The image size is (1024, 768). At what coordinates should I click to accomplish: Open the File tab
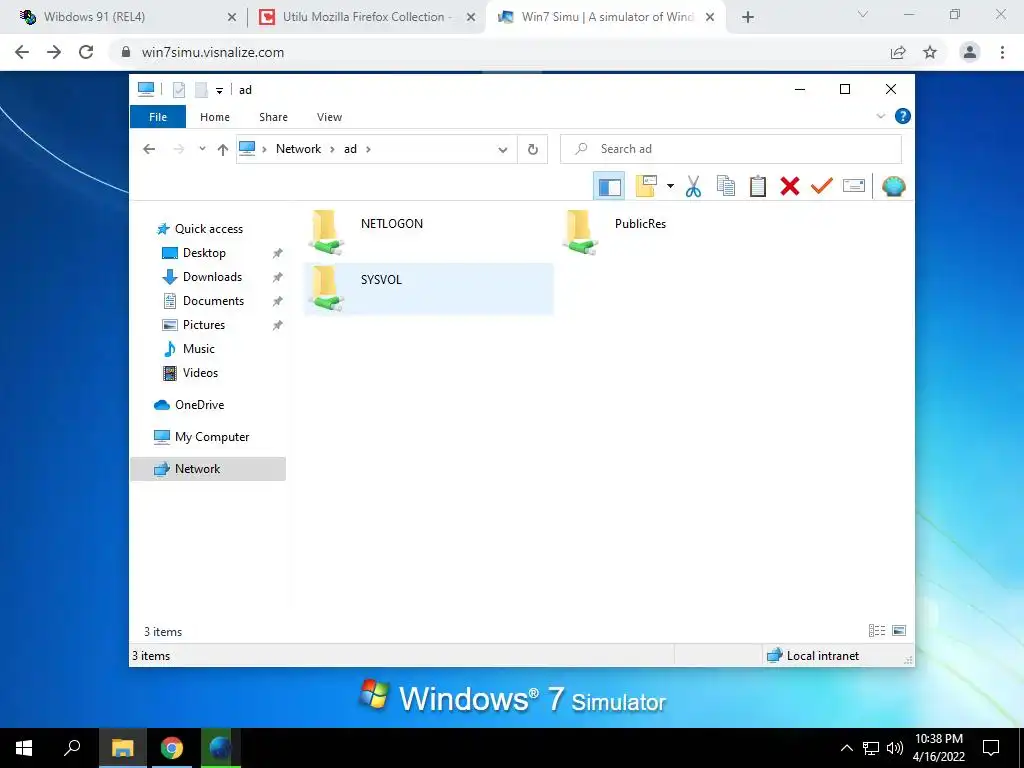tap(158, 117)
